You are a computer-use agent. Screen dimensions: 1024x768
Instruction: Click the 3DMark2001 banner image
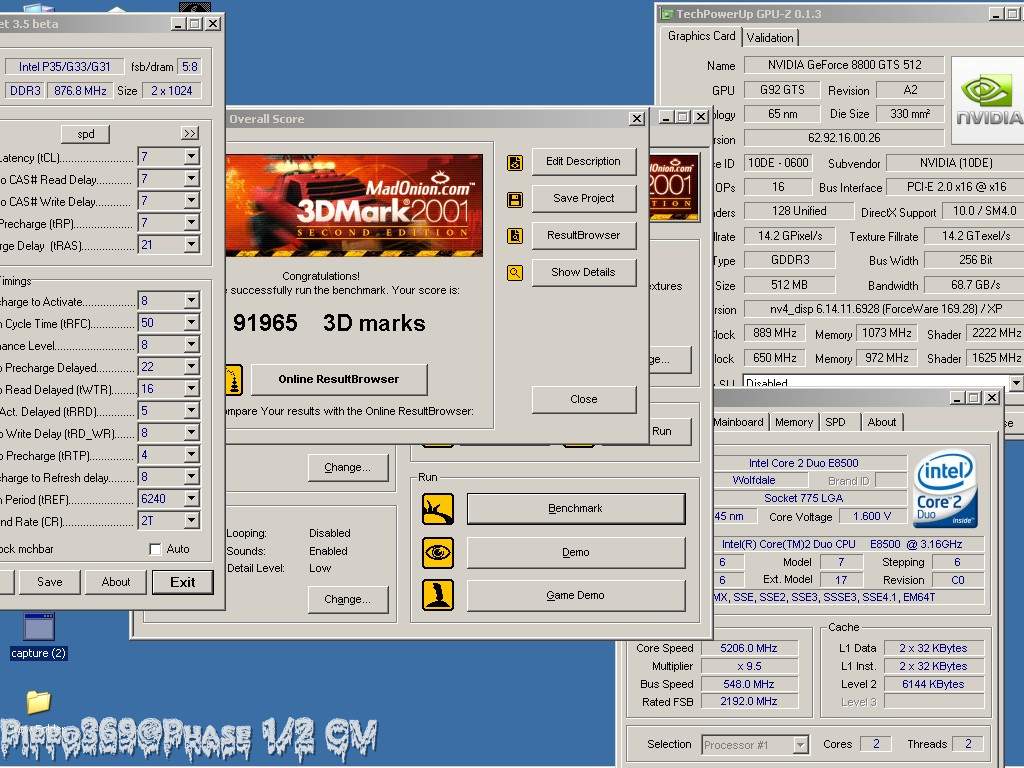[354, 205]
